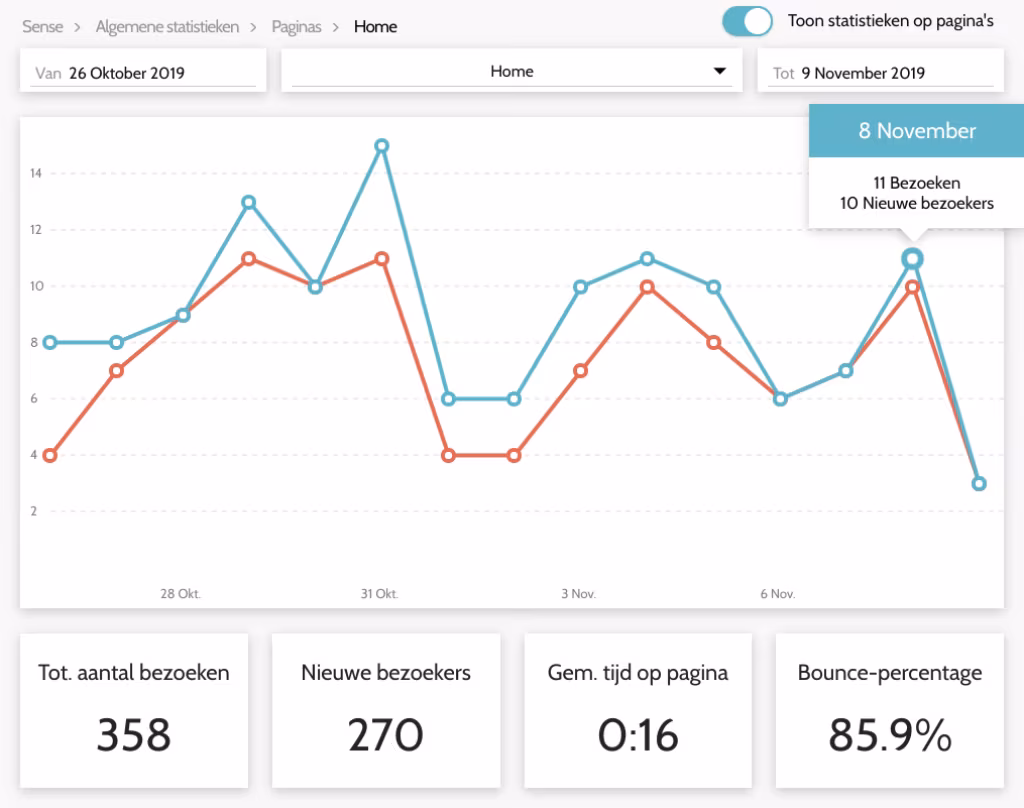Image resolution: width=1024 pixels, height=808 pixels.
Task: Click the last data point at value 3
Action: tap(979, 483)
